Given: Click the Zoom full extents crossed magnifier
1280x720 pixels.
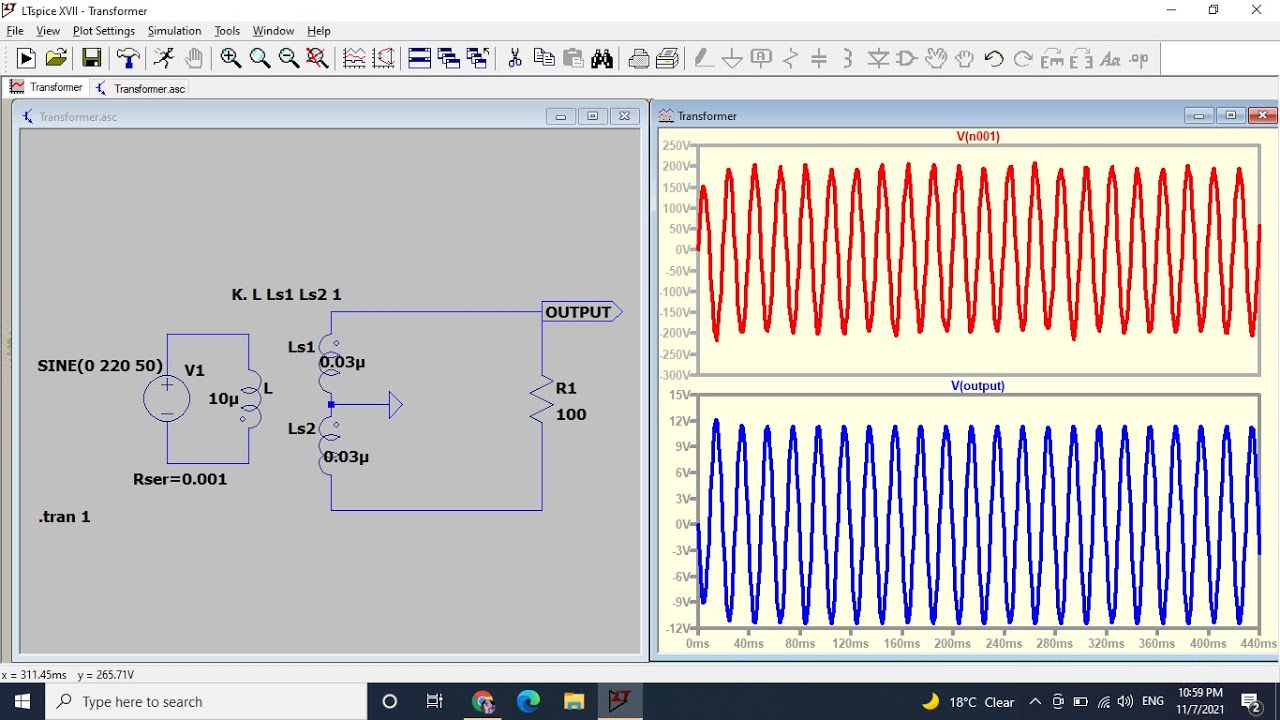Looking at the screenshot, I should (318, 58).
